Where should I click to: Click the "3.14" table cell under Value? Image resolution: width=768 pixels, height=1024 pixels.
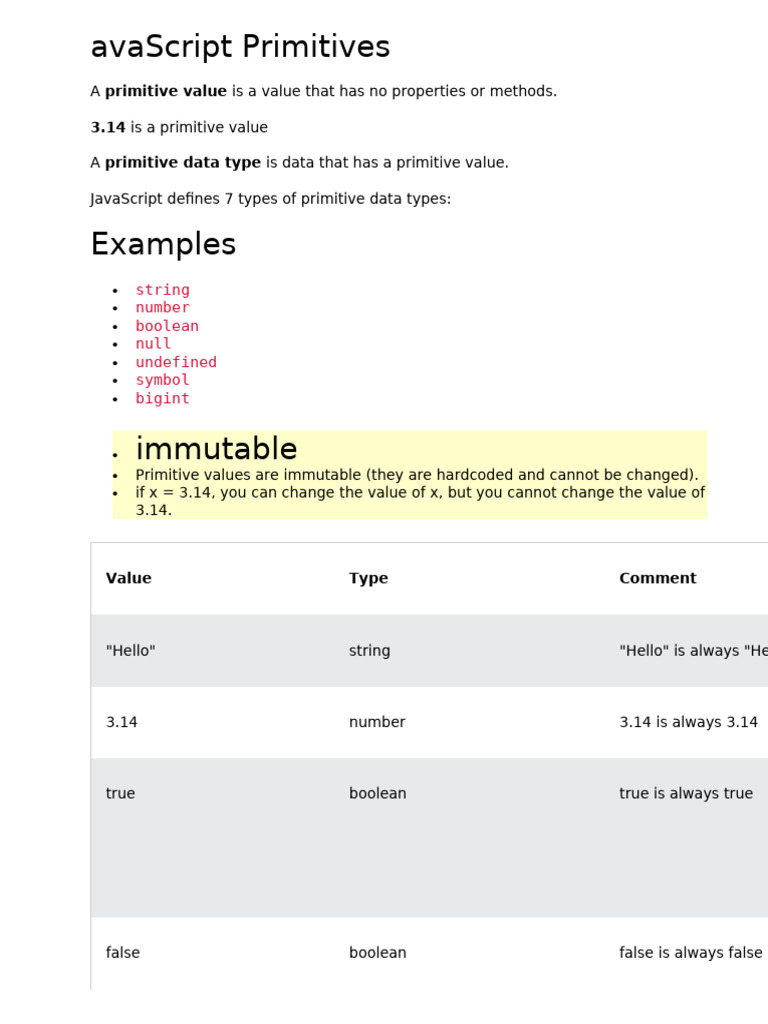pyautogui.click(x=122, y=722)
